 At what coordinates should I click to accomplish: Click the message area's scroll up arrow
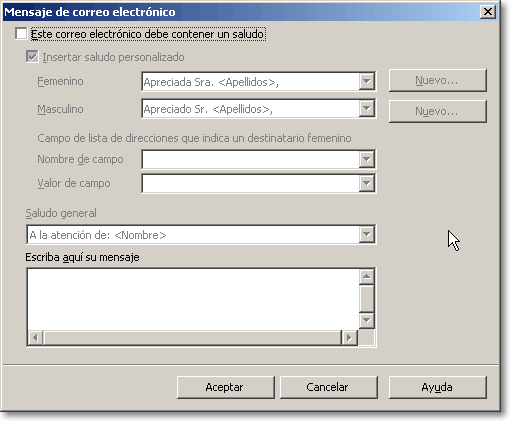tap(367, 276)
